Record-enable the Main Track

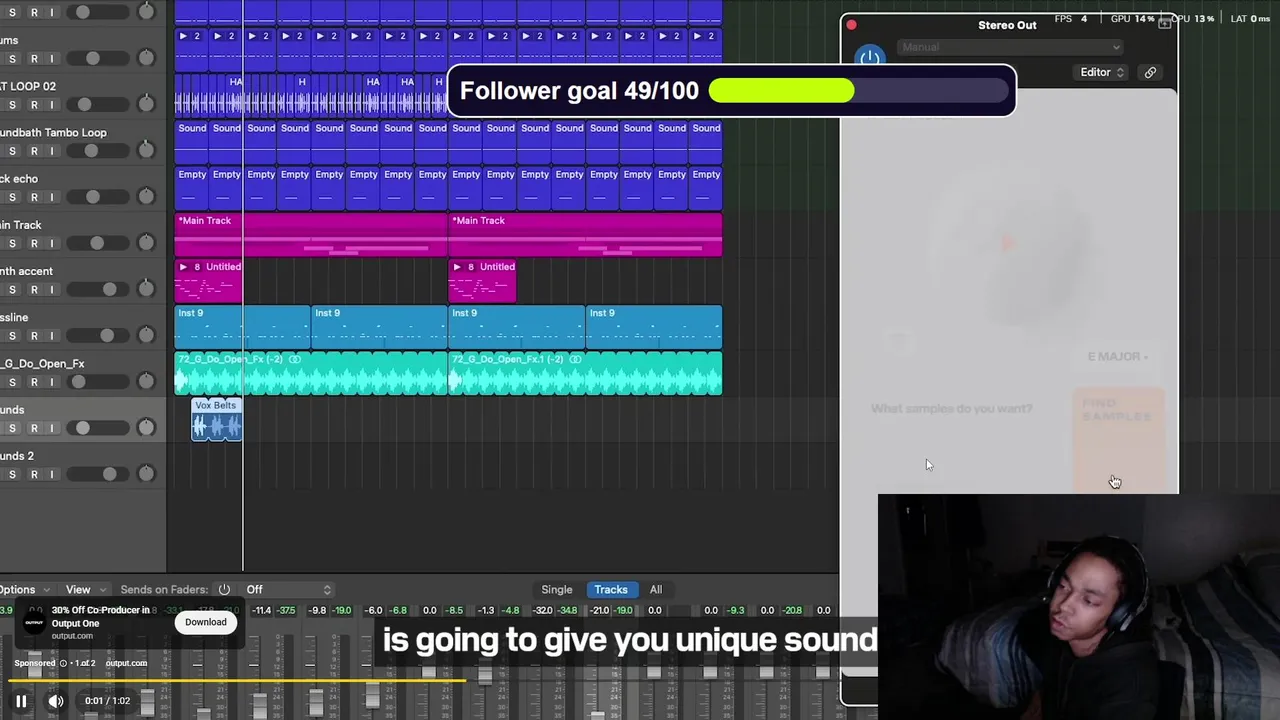[33, 243]
